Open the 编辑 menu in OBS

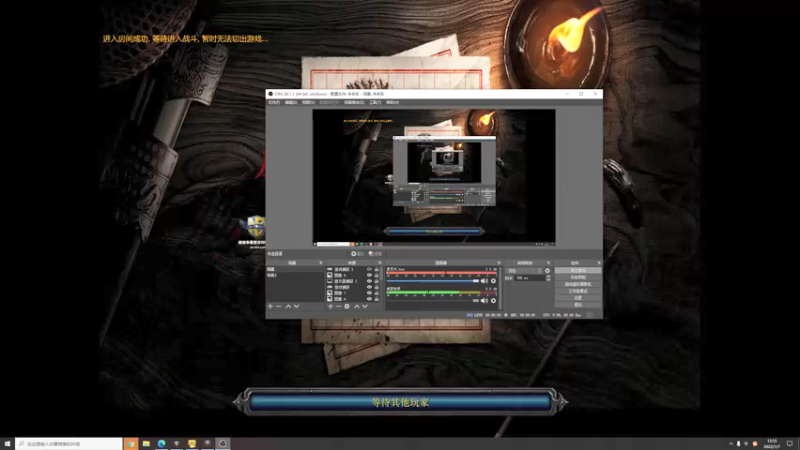(x=291, y=103)
